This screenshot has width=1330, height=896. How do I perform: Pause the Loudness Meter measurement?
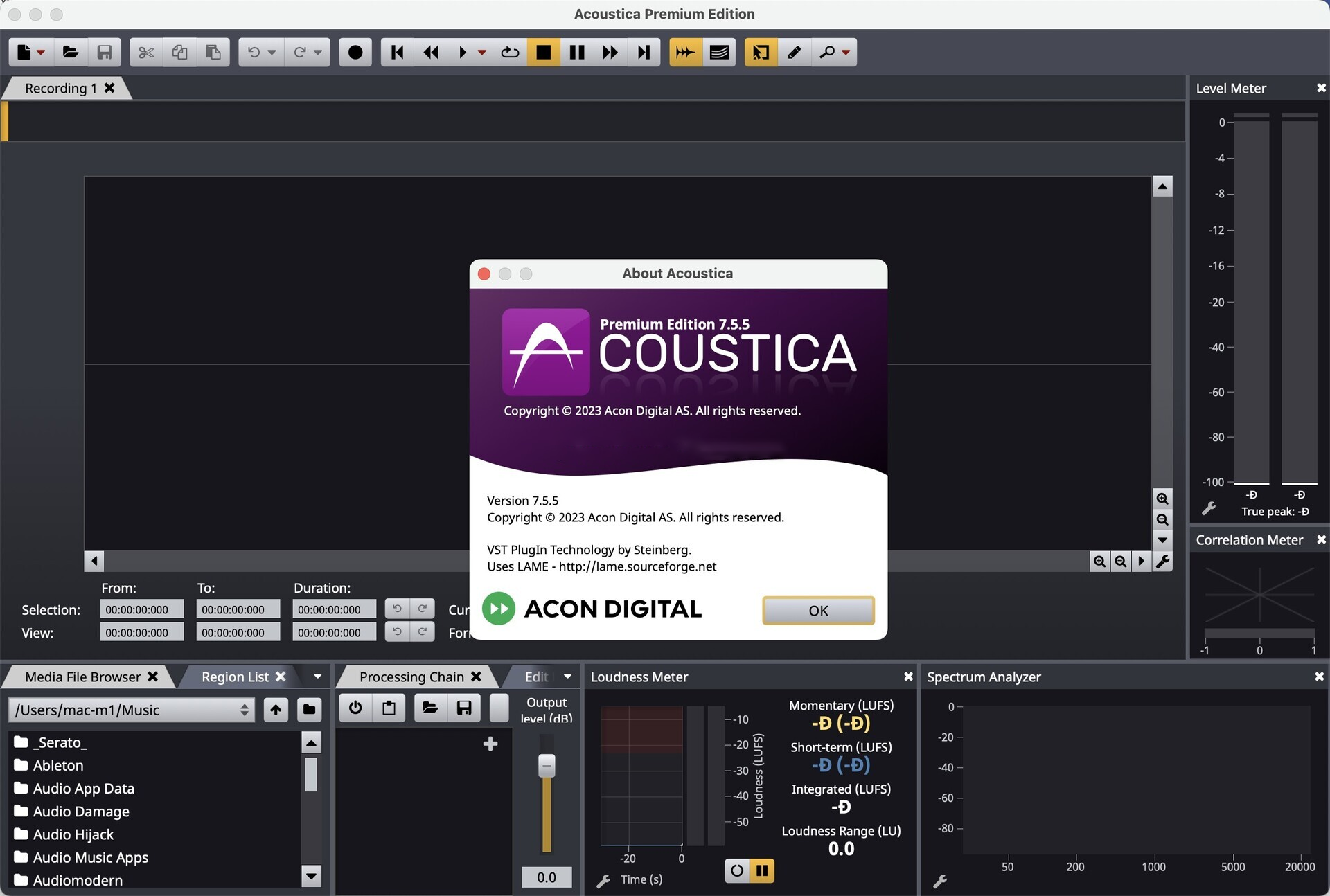[762, 870]
